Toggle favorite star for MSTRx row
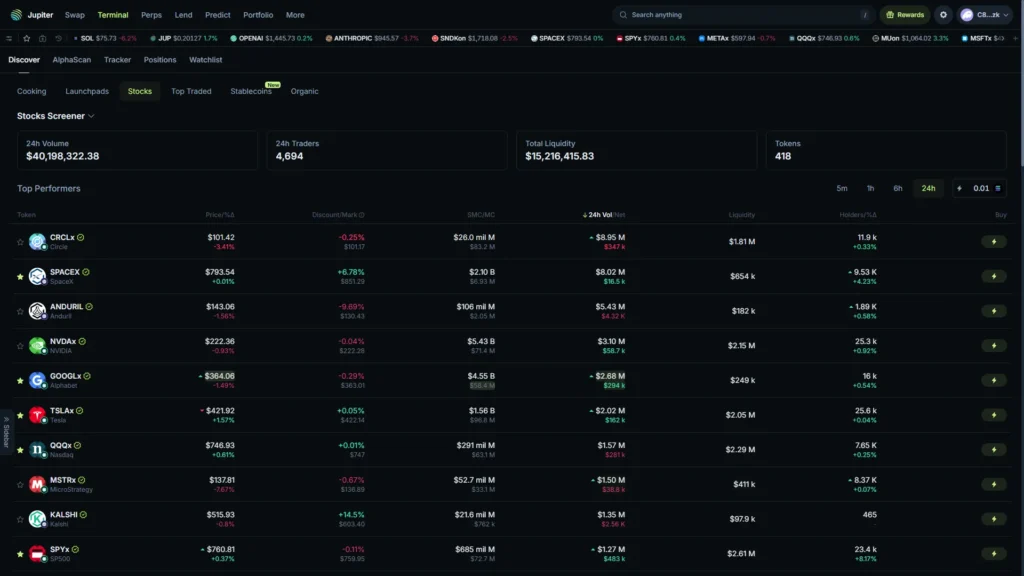Viewport: 1024px width, 576px height. tap(20, 484)
